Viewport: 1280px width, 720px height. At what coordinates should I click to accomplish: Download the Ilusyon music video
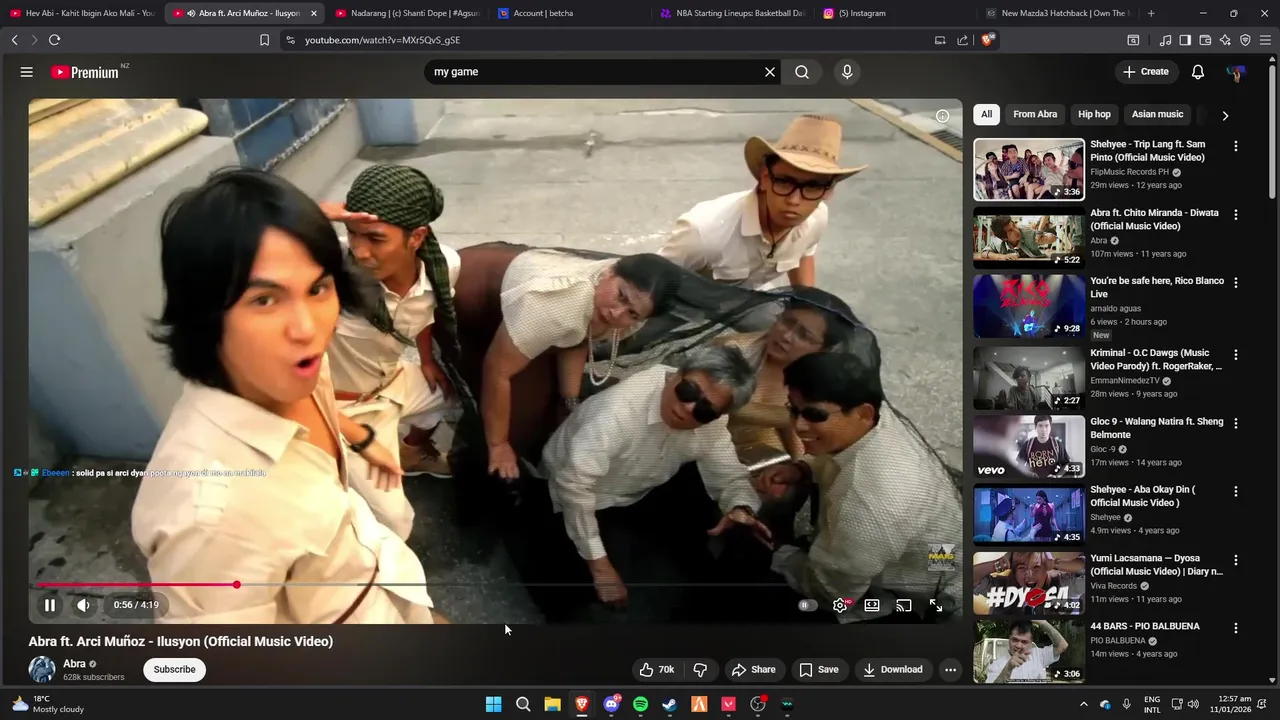[x=893, y=670]
